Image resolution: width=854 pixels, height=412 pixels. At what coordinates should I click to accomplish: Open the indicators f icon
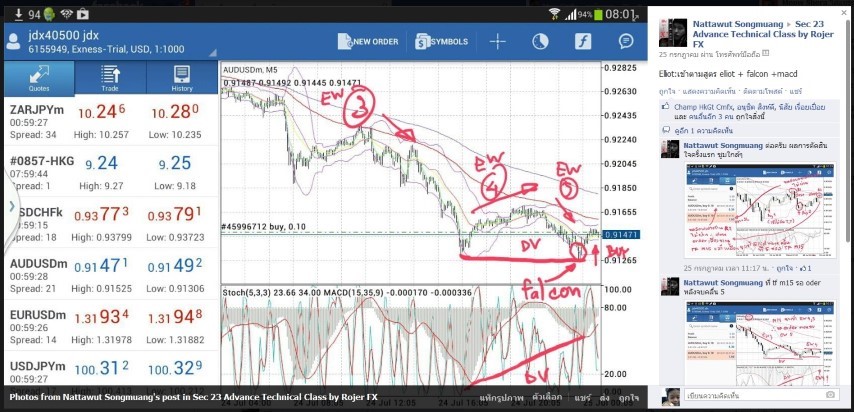coord(583,41)
